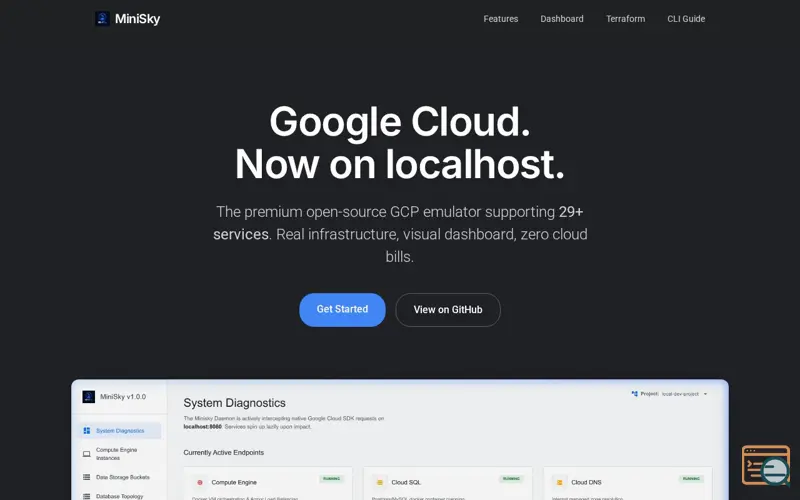Click the 'Cloud DNS' endpoint card title
800x500 pixels.
coord(586,482)
